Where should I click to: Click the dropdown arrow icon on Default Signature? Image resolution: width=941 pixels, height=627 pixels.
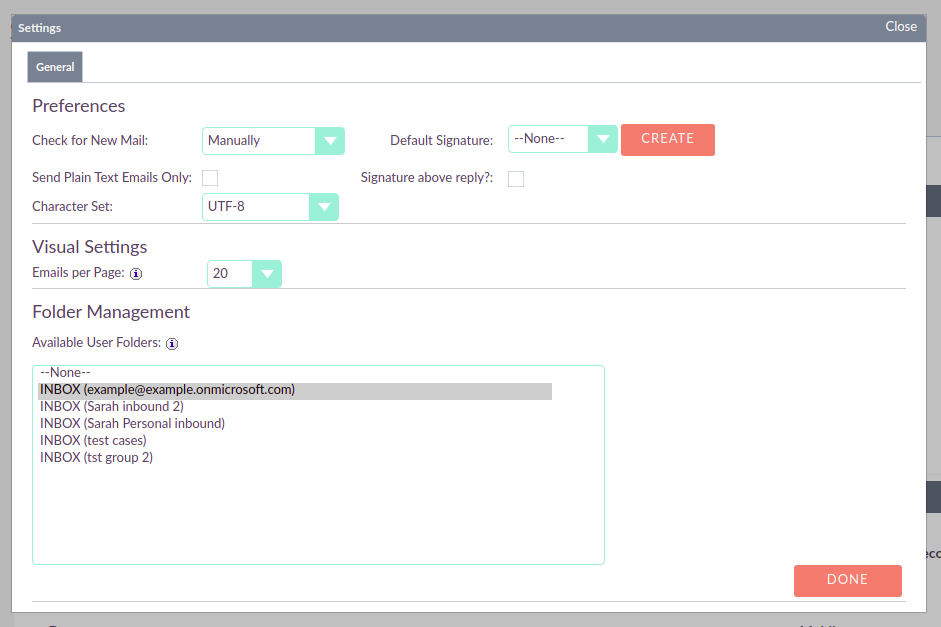(604, 139)
